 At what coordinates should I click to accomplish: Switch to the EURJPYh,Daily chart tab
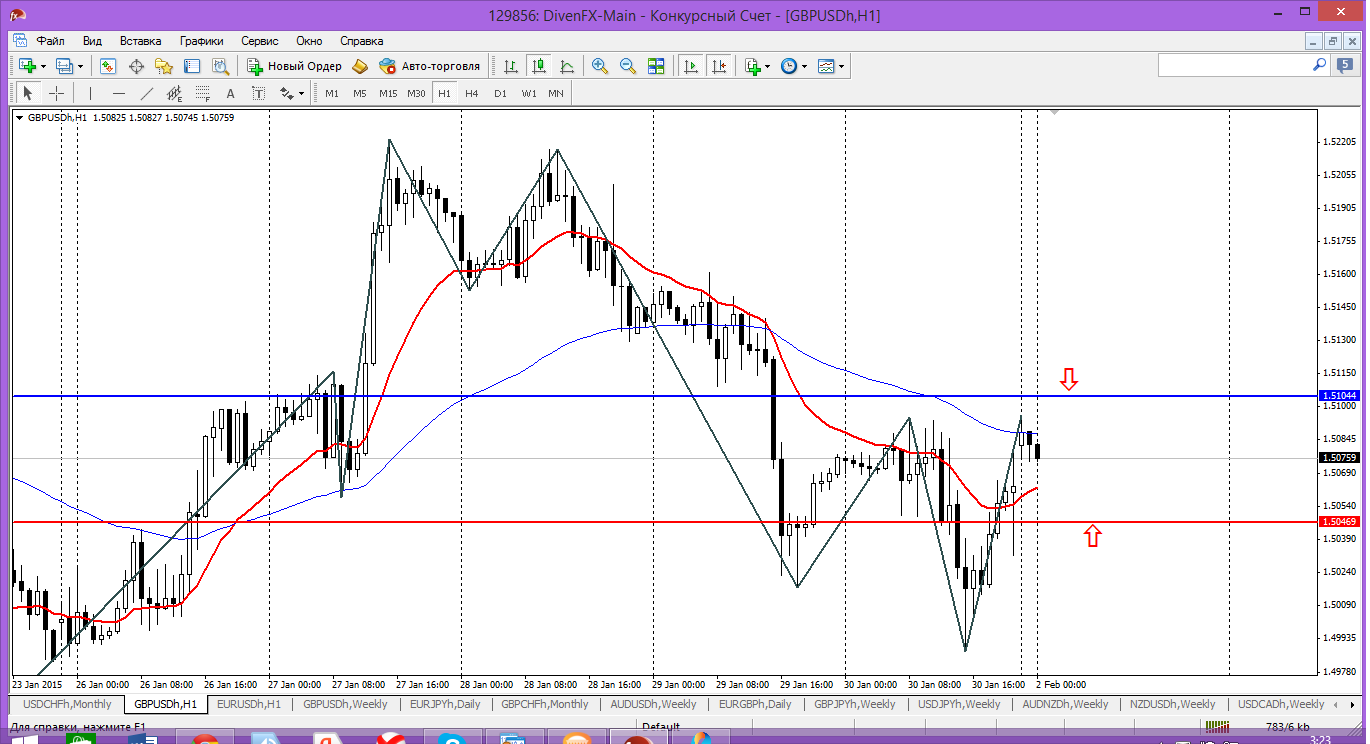pyautogui.click(x=445, y=704)
